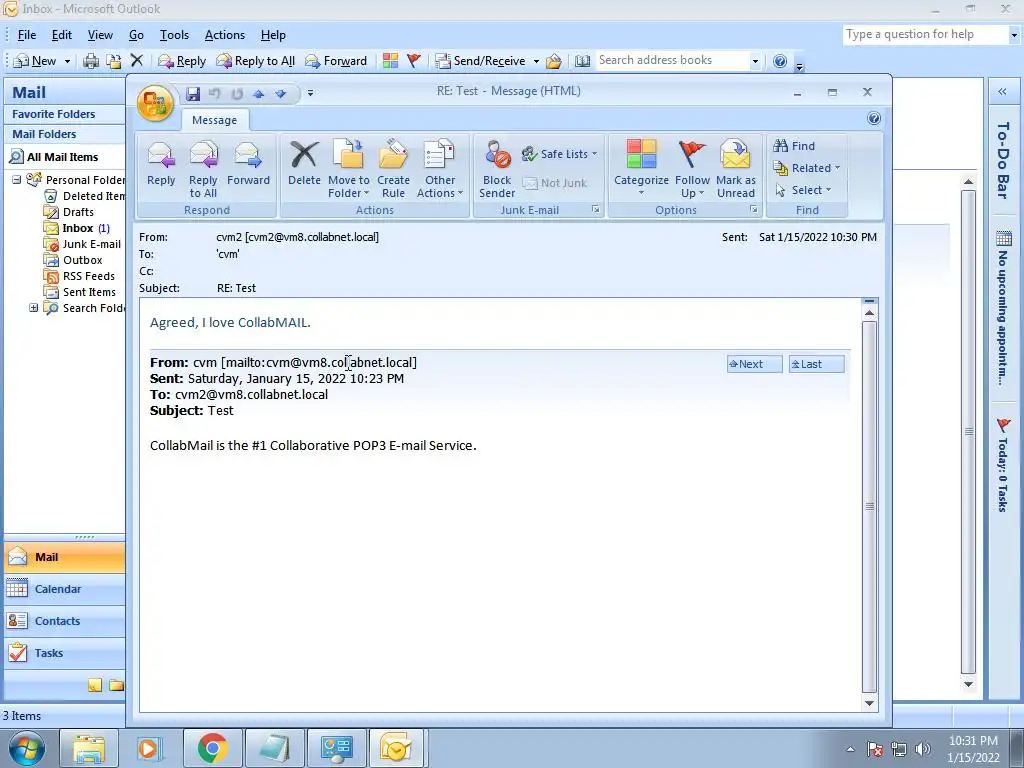
Task: Mark the message as Unread
Action: tap(736, 168)
